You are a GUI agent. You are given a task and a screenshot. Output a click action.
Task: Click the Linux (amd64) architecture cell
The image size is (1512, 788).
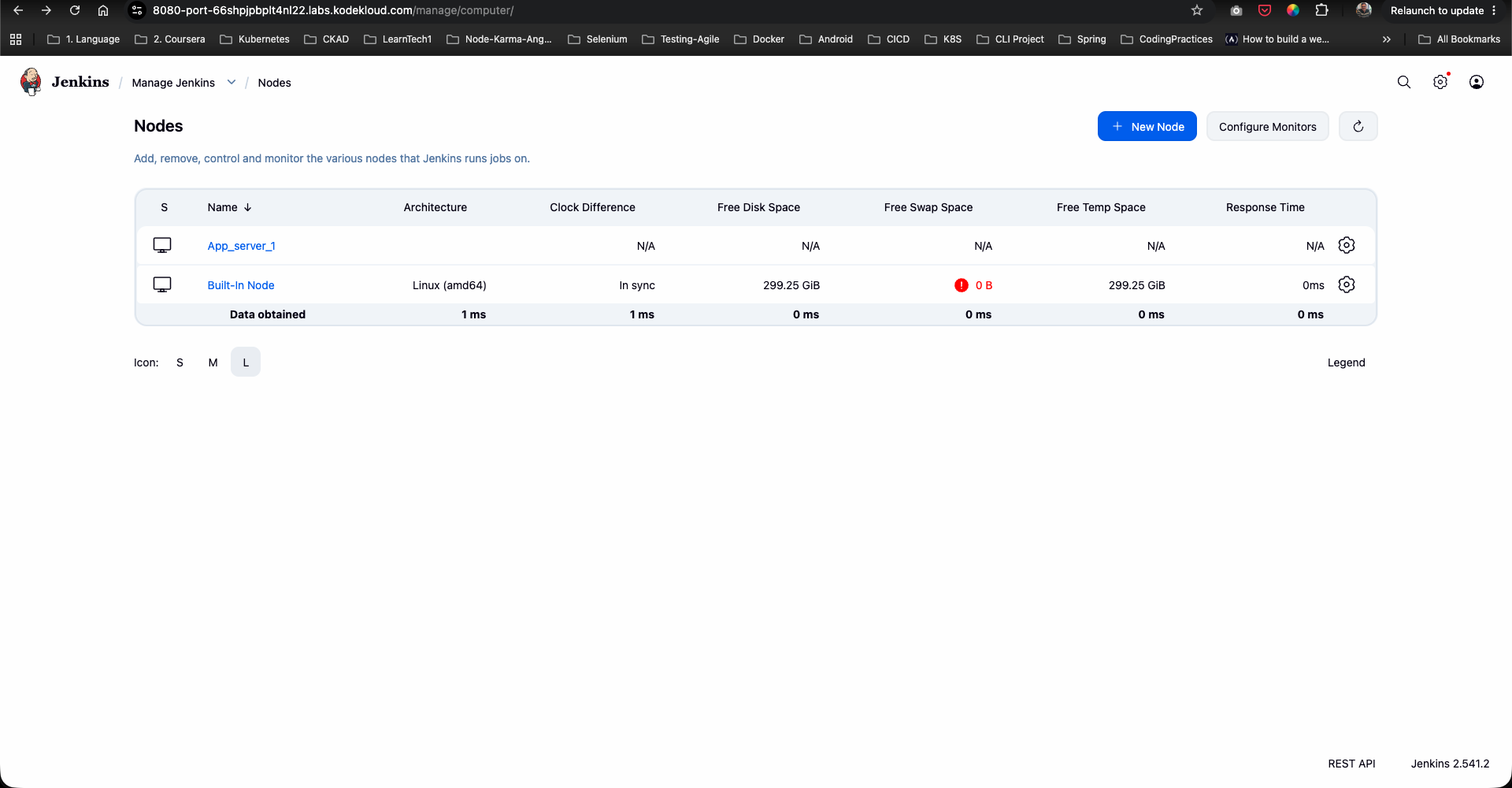449,285
